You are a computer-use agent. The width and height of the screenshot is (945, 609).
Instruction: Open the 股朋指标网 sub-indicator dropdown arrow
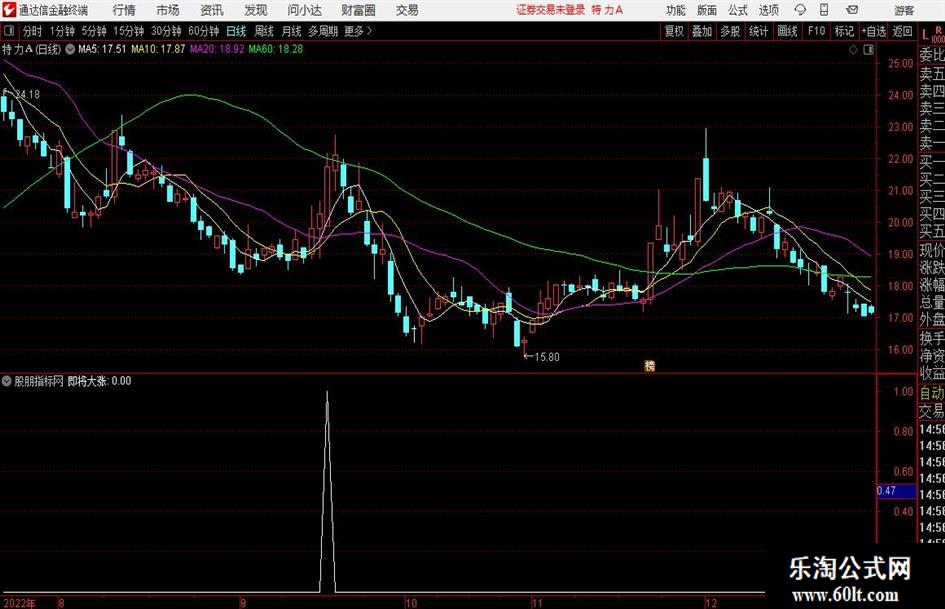7,381
